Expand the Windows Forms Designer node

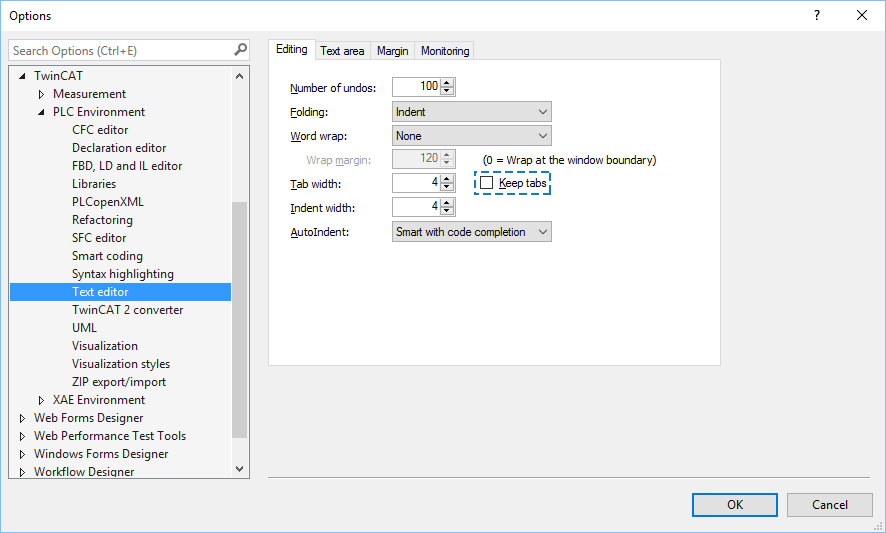coord(23,454)
